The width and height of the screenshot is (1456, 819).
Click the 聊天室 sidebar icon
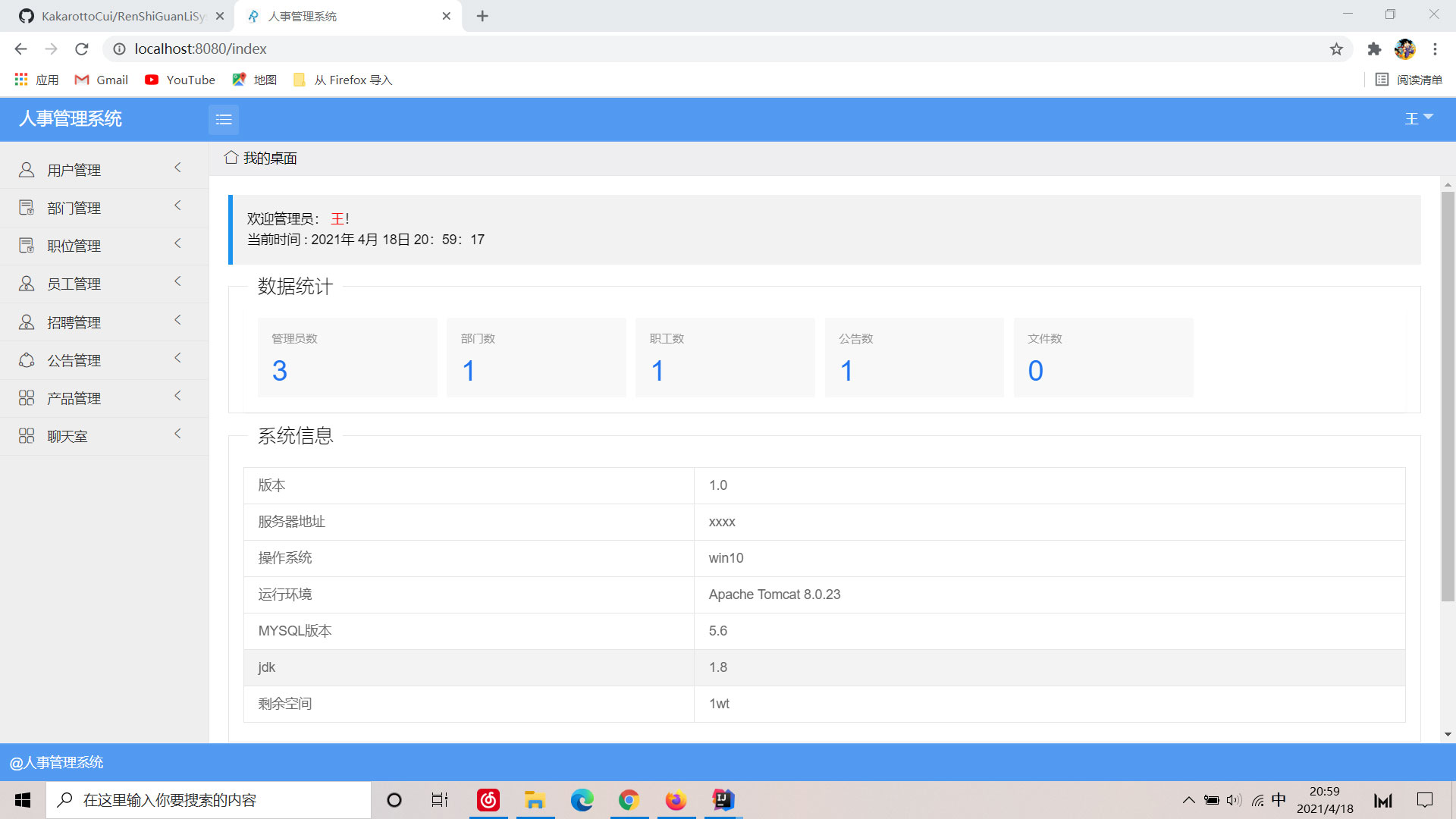coord(27,436)
